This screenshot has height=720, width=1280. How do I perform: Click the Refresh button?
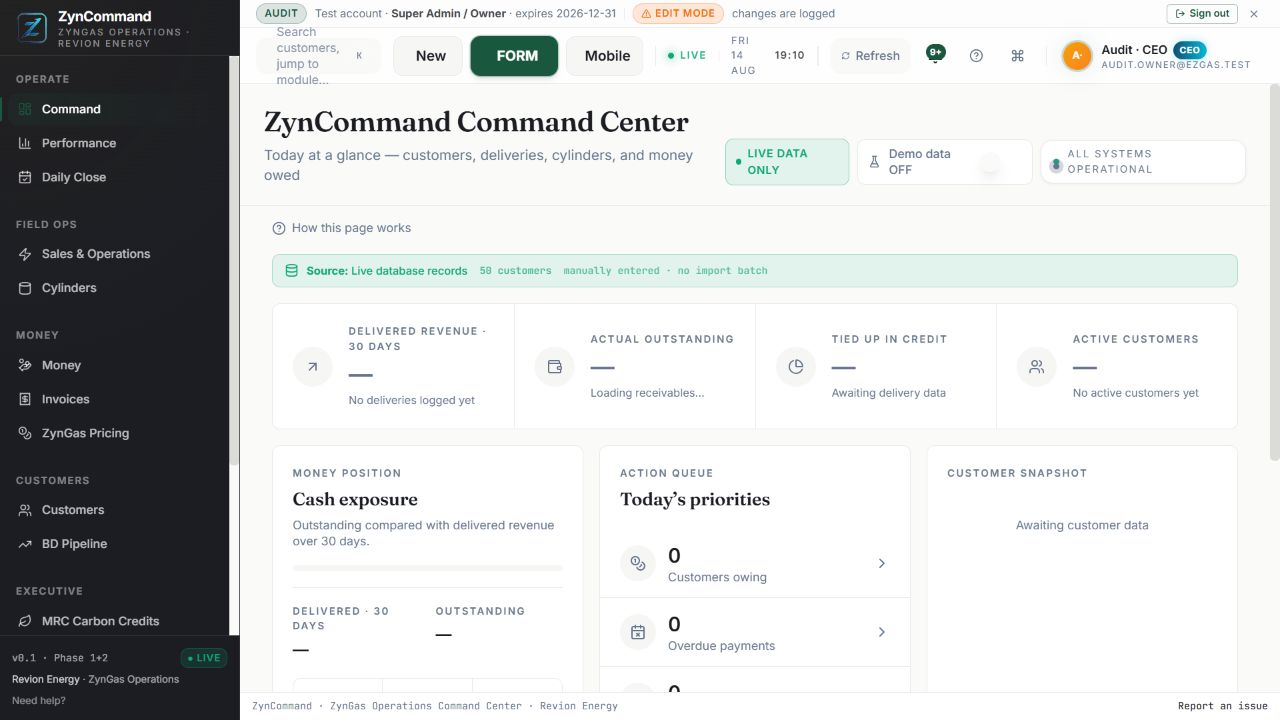(870, 56)
